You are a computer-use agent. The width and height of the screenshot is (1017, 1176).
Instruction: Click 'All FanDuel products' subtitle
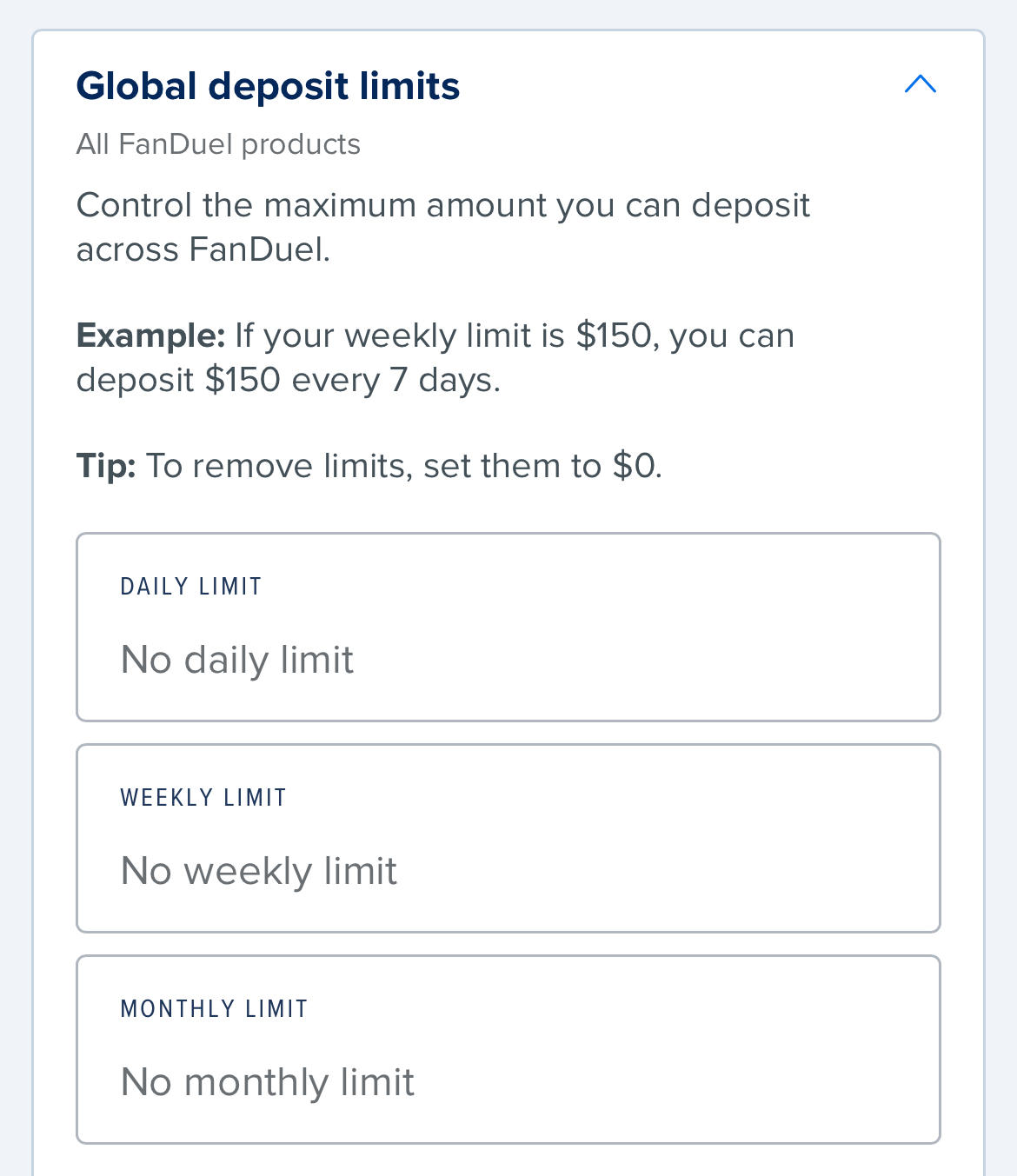(x=218, y=144)
